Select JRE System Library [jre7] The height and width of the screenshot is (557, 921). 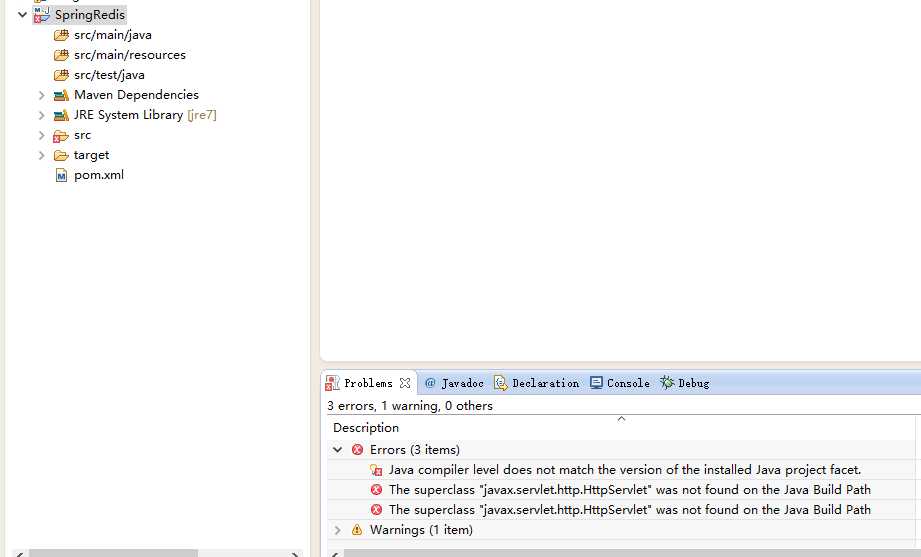pos(145,115)
